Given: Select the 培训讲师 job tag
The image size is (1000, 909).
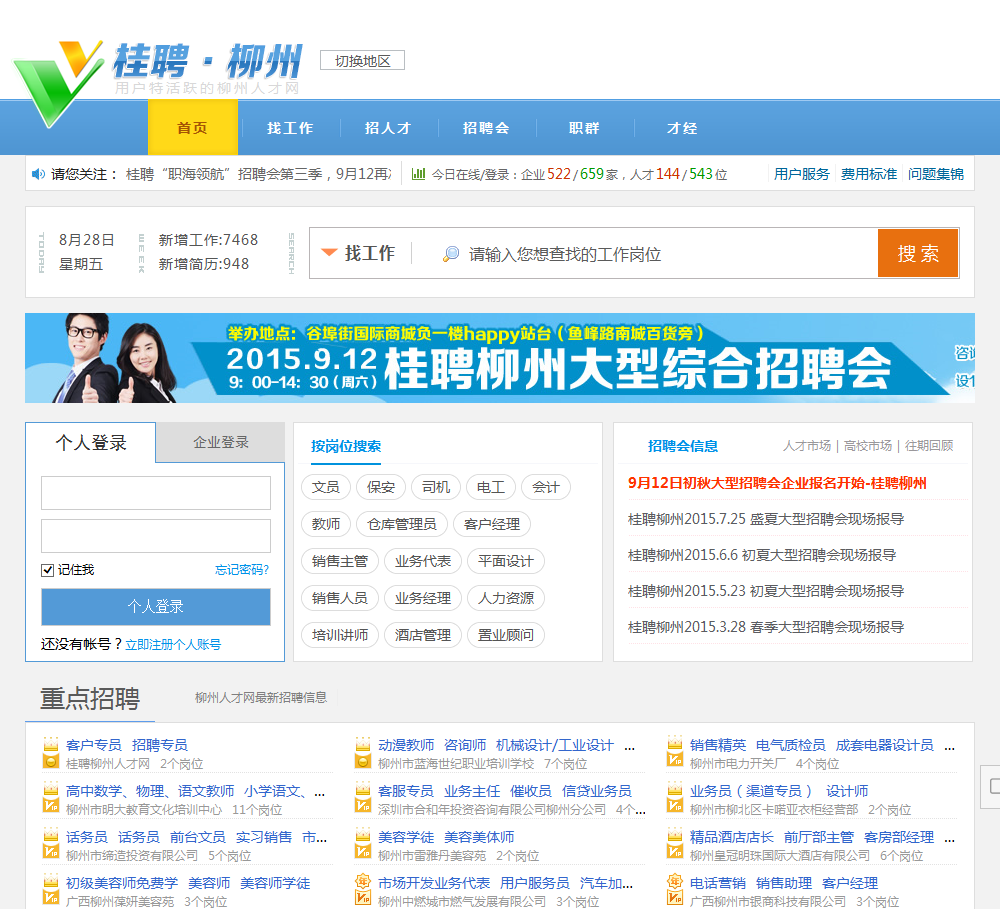Looking at the screenshot, I should click(x=340, y=635).
